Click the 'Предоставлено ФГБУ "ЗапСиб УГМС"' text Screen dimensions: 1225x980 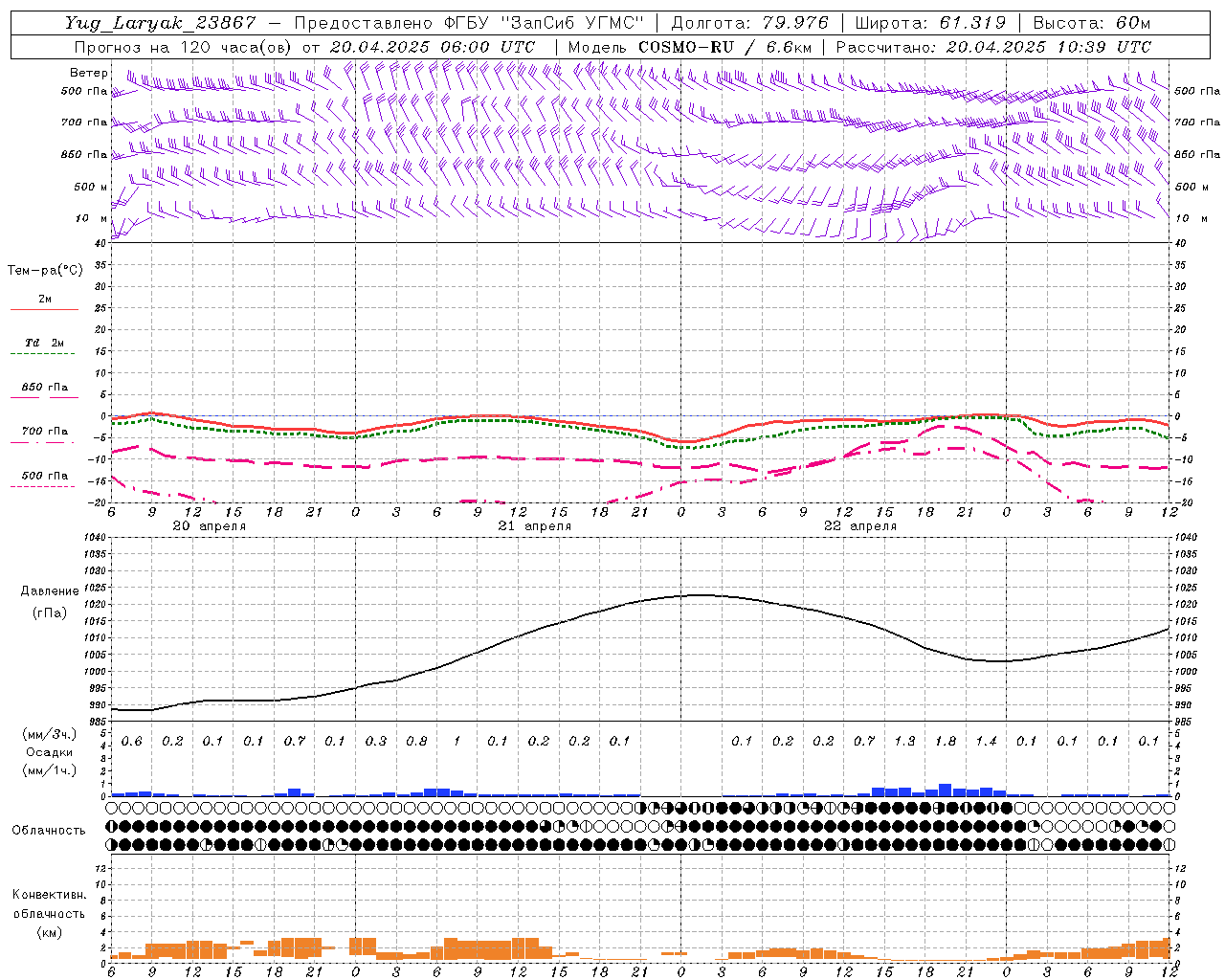(x=469, y=23)
